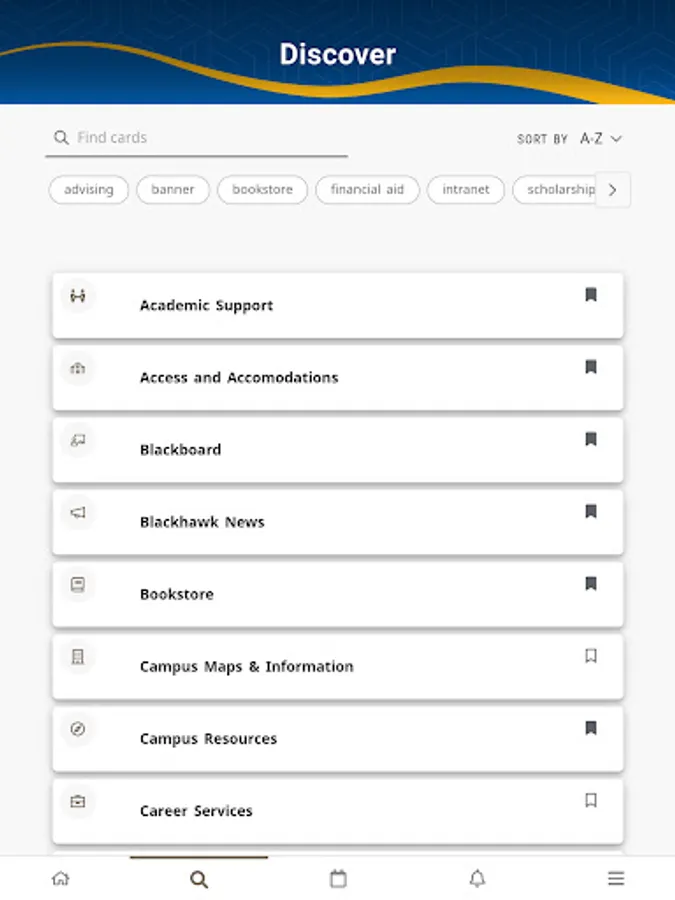675x900 pixels.
Task: Open Access and Accomodations card
Action: tap(338, 378)
